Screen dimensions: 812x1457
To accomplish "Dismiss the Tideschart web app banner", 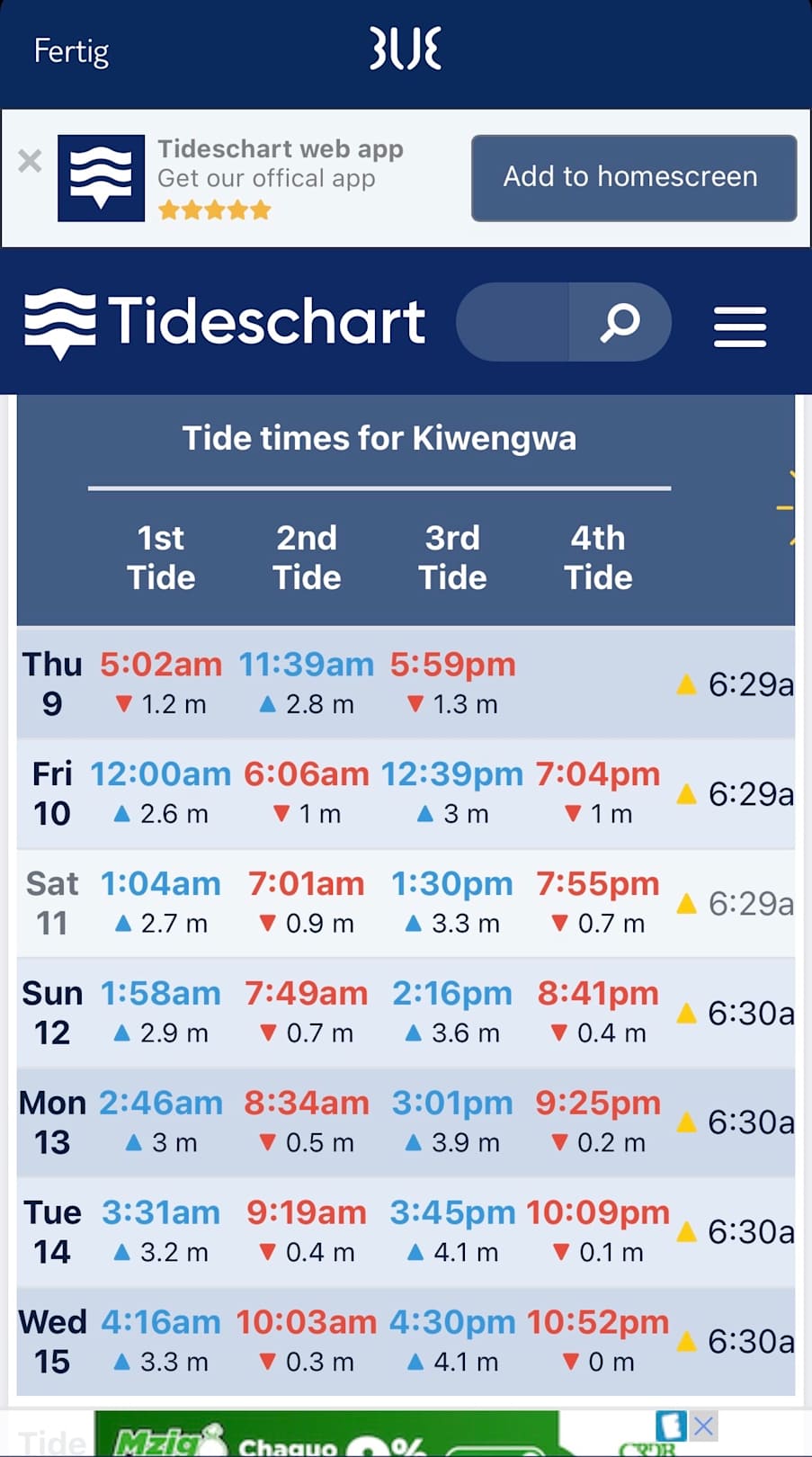I will click(x=30, y=162).
